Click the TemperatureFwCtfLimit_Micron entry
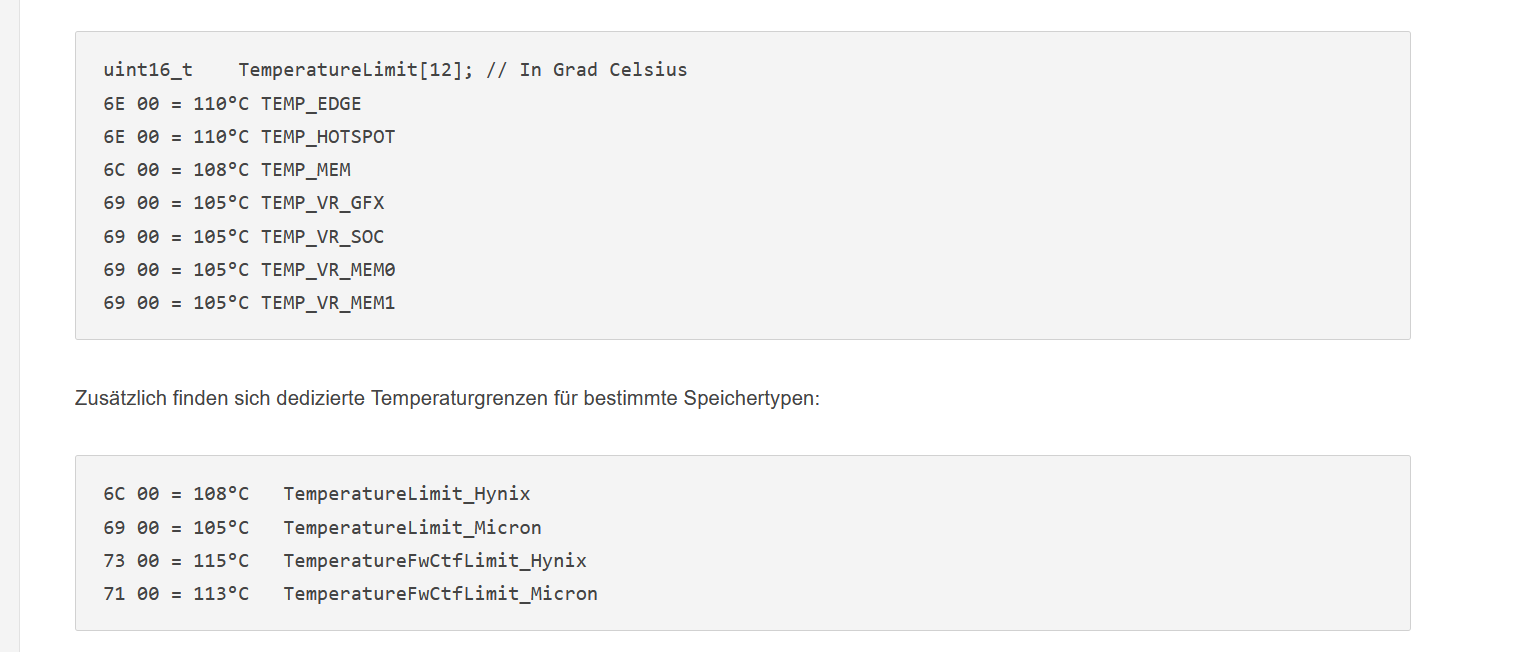1540x652 pixels. (440, 593)
